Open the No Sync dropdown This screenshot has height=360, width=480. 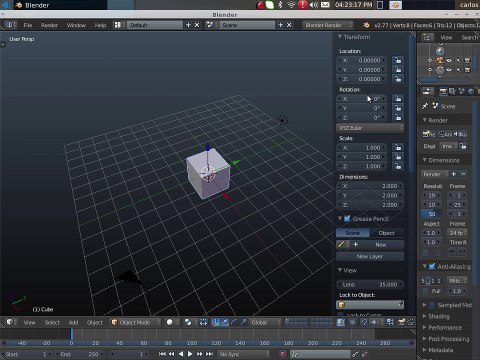coord(244,354)
